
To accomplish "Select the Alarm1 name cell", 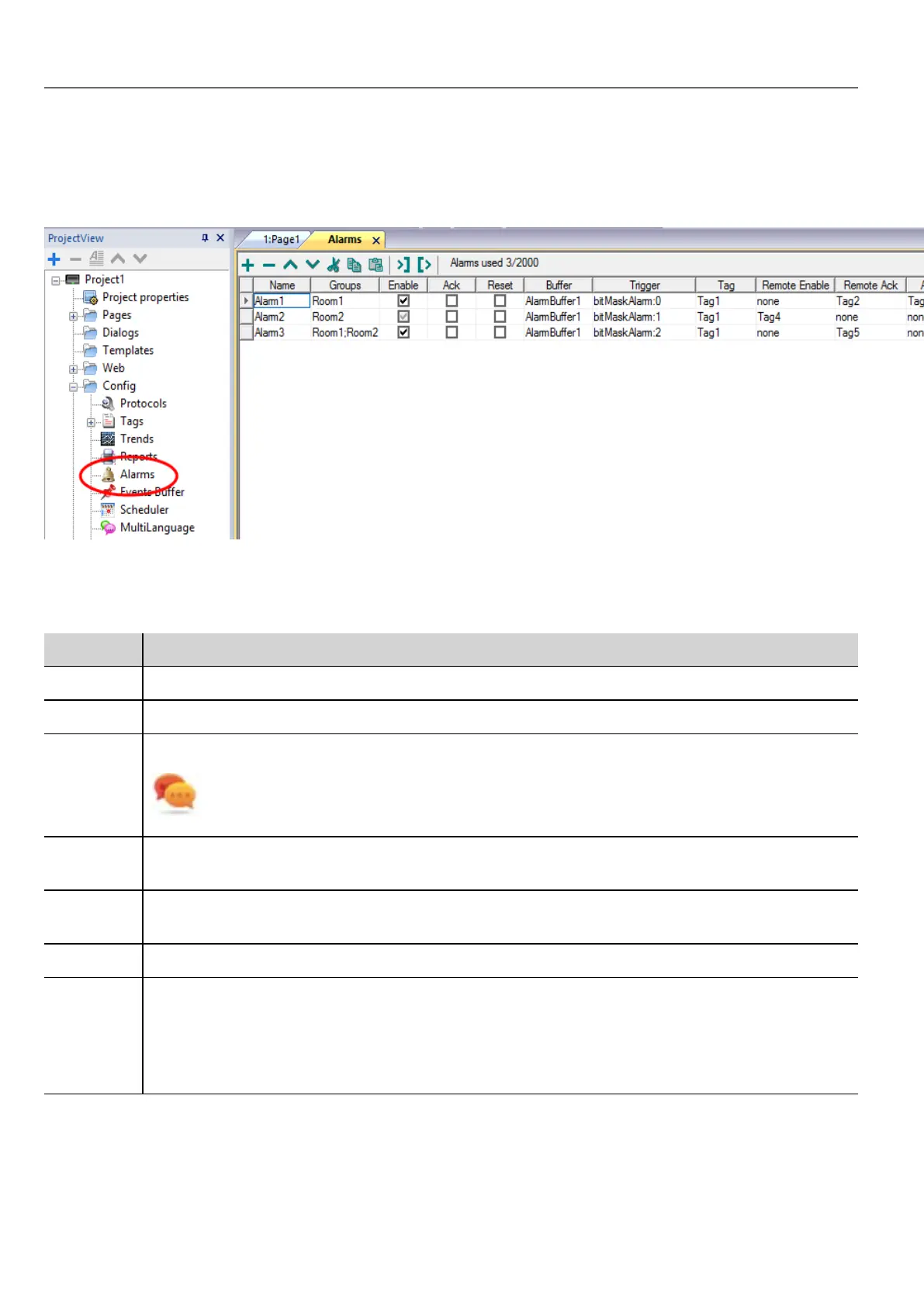I will (282, 301).
